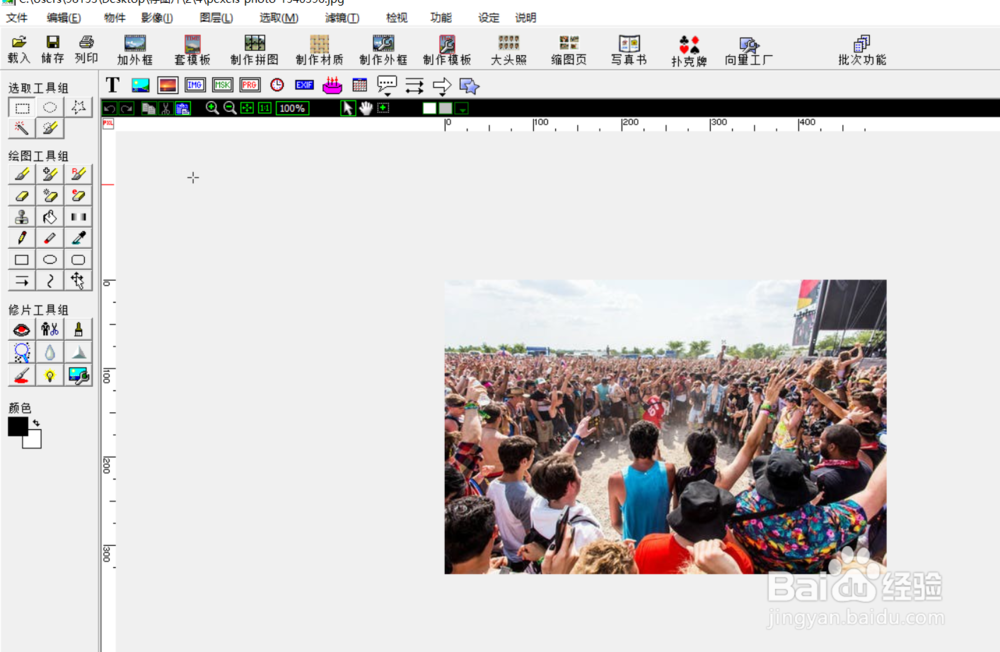Screen dimensions: 1000x652
Task: Select the elliptical selection tool
Action: [50, 107]
